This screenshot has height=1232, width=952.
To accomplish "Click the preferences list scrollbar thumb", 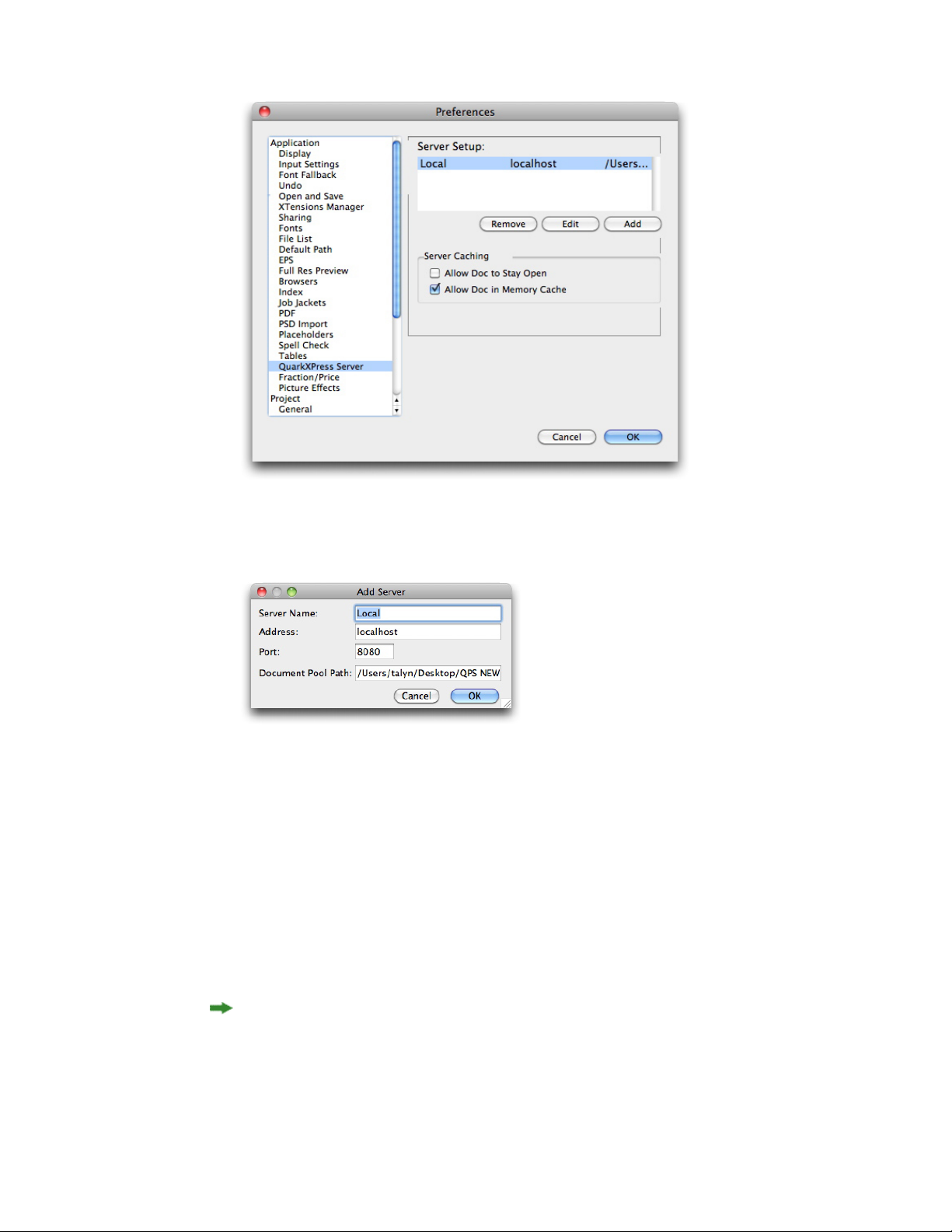I will [396, 229].
